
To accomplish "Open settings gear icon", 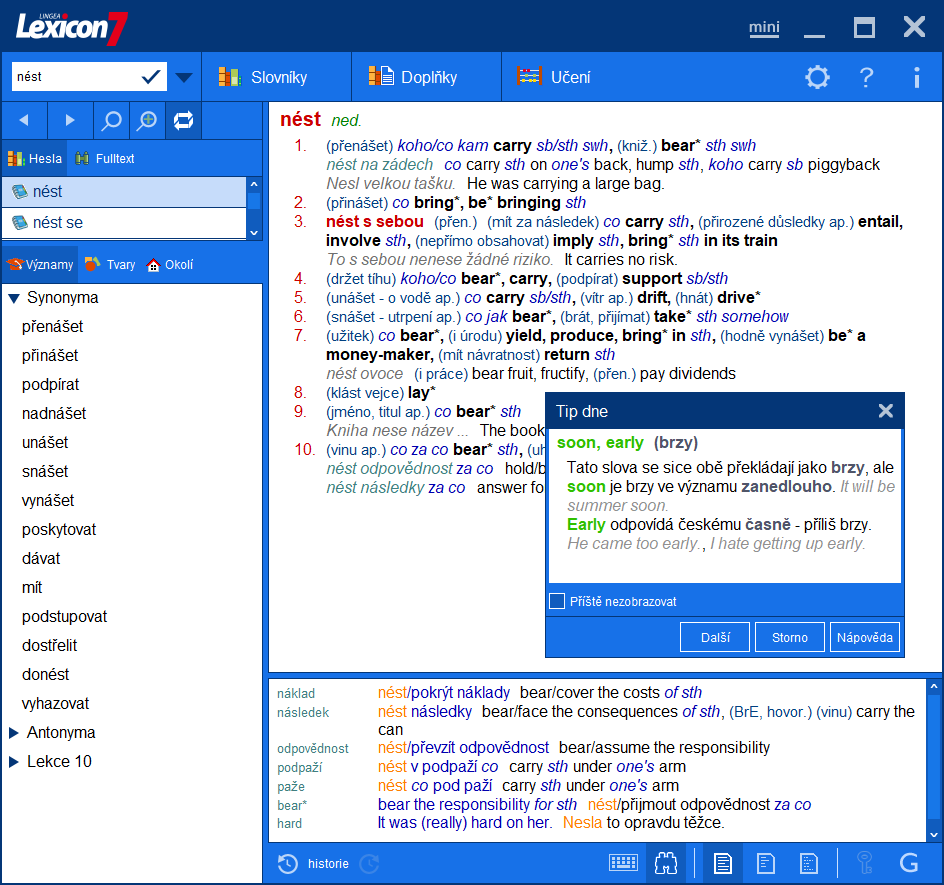I will (x=817, y=77).
